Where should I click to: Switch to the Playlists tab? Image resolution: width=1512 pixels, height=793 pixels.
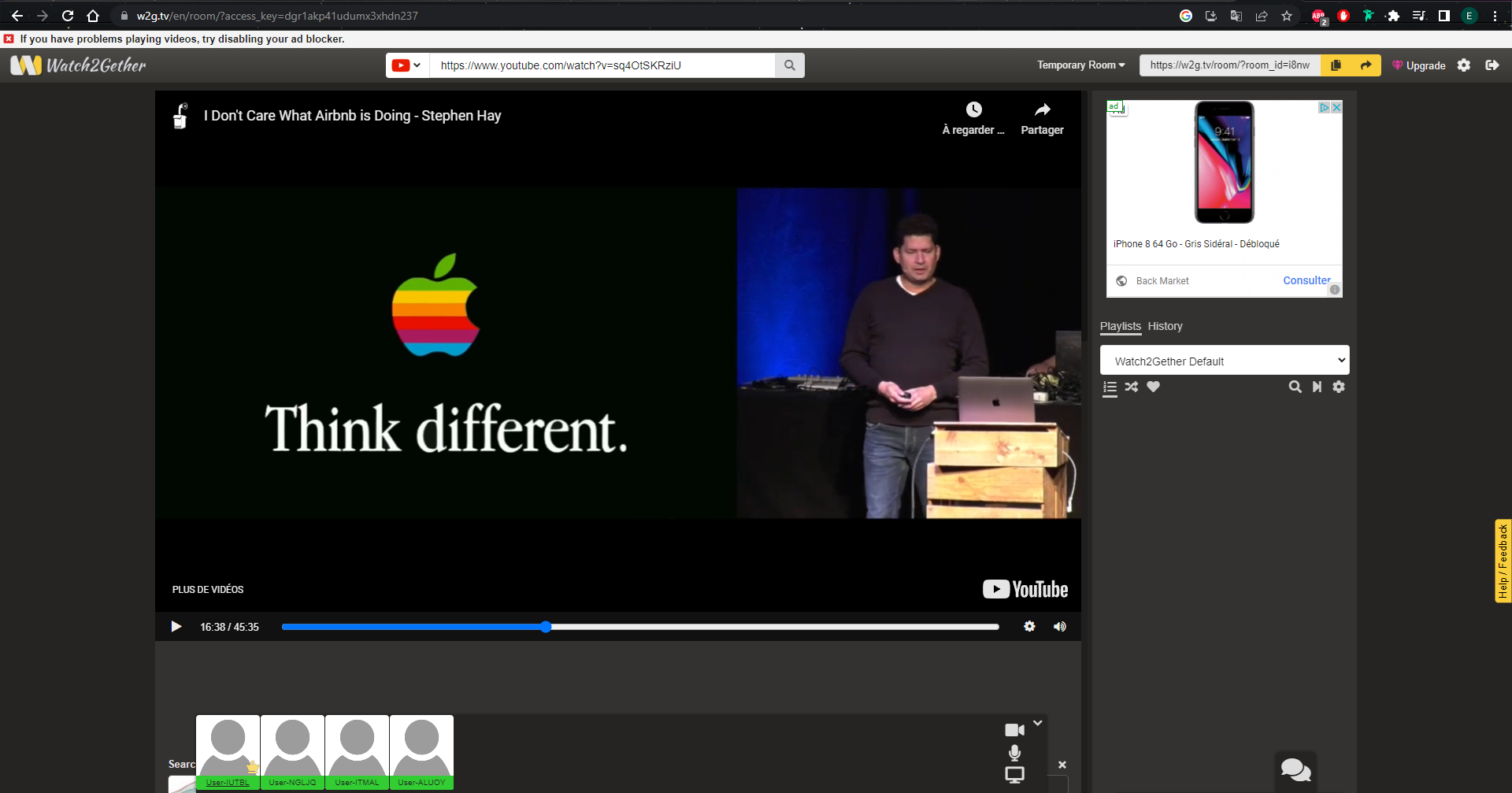1120,326
